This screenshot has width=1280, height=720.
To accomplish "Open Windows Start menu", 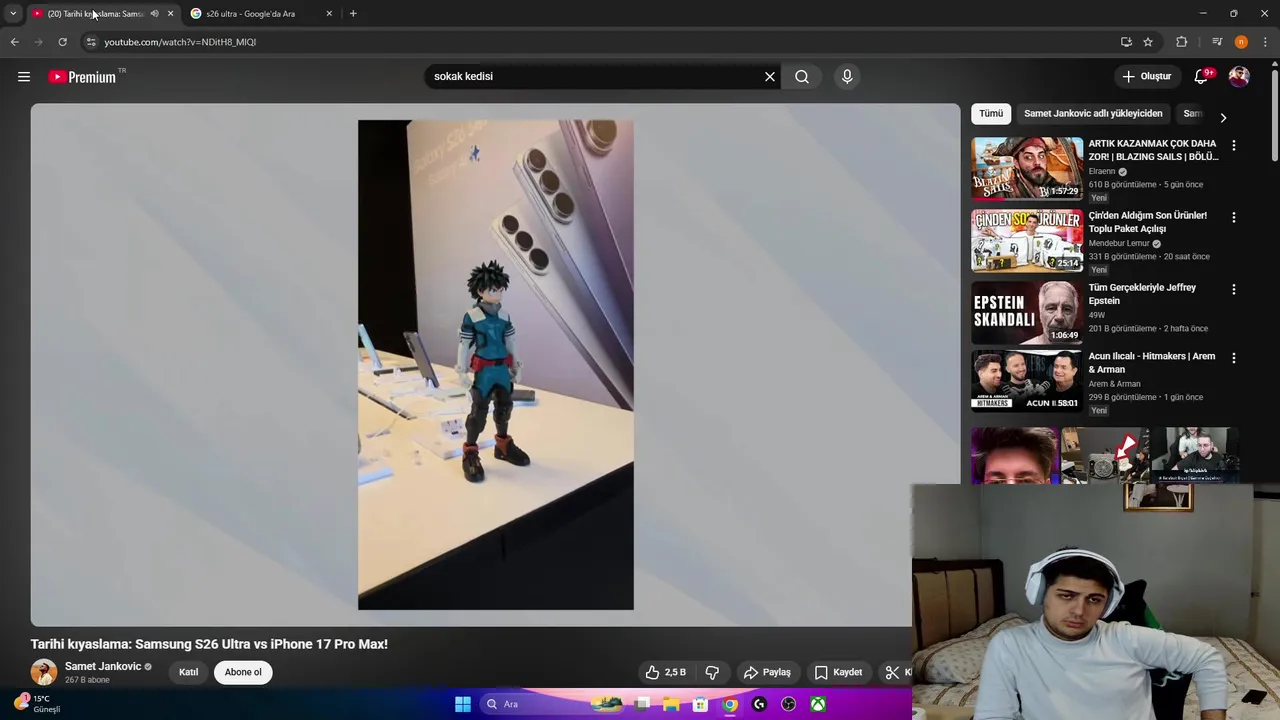I will pos(463,704).
